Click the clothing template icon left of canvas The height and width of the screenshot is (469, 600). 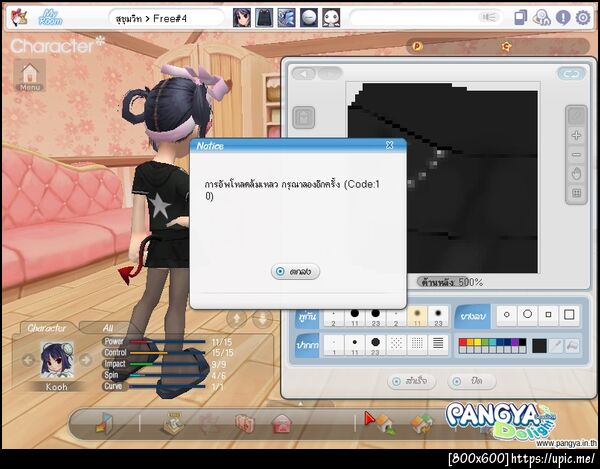pos(304,117)
